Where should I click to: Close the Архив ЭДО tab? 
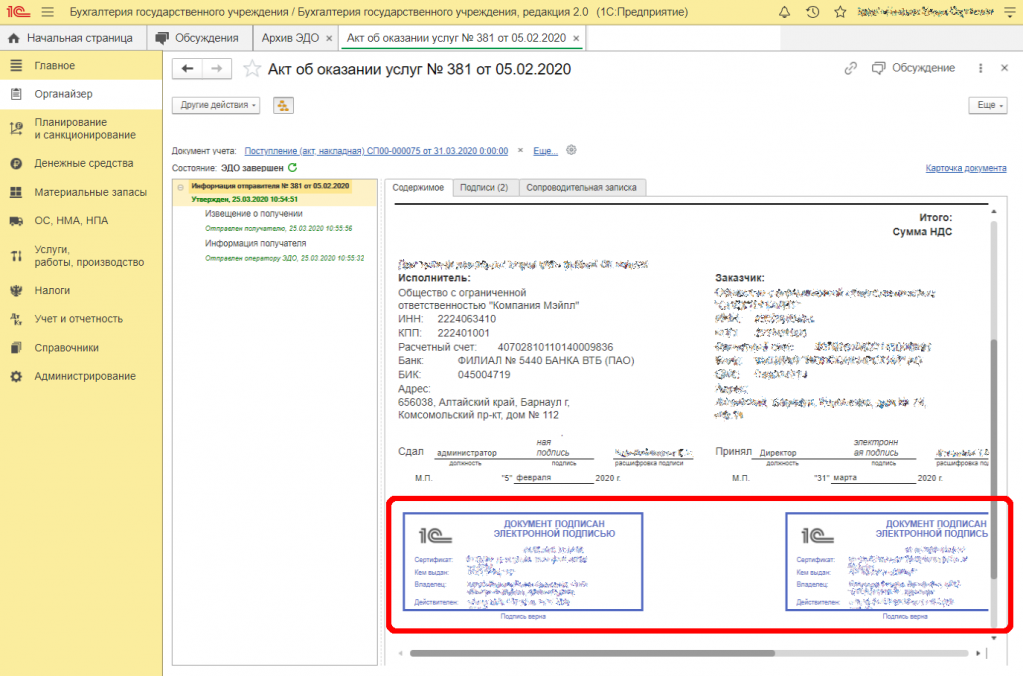coord(328,38)
